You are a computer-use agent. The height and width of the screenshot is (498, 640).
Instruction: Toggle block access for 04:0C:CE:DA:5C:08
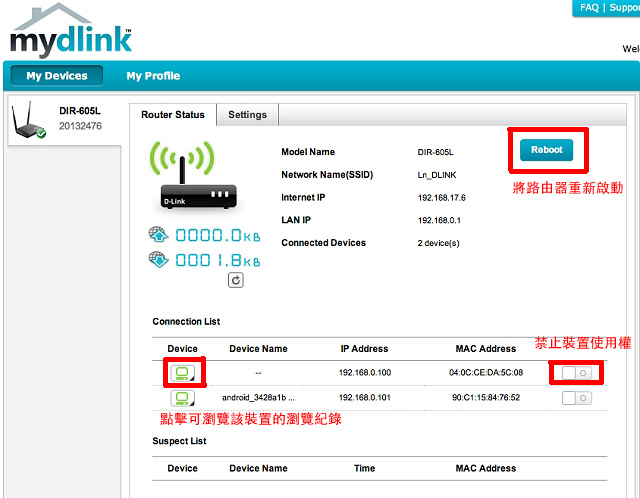(x=576, y=373)
